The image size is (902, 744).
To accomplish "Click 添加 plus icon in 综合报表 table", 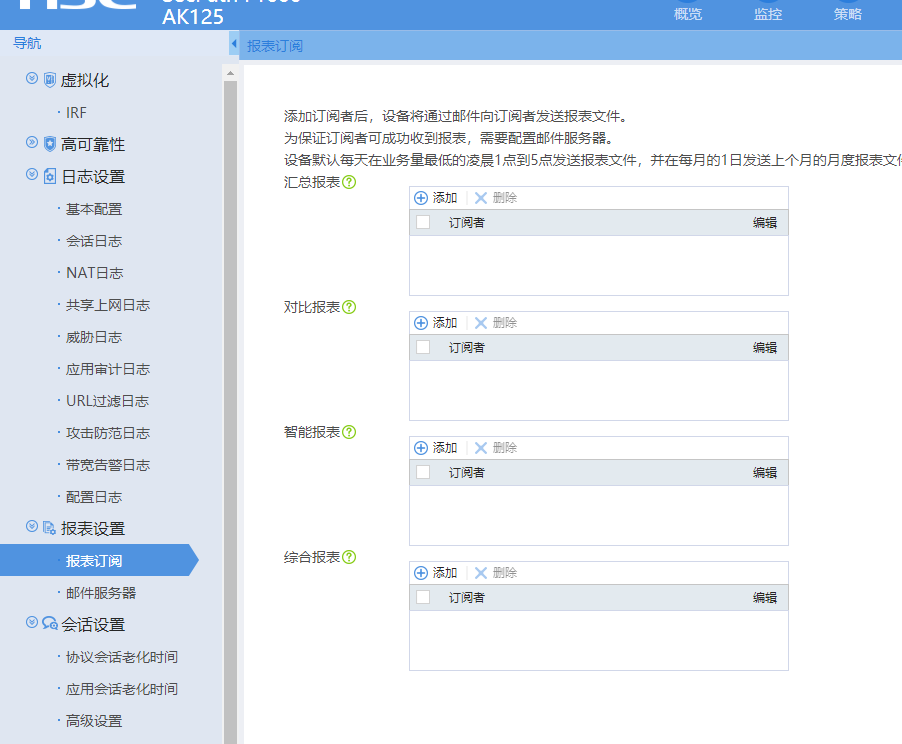I will 421,573.
